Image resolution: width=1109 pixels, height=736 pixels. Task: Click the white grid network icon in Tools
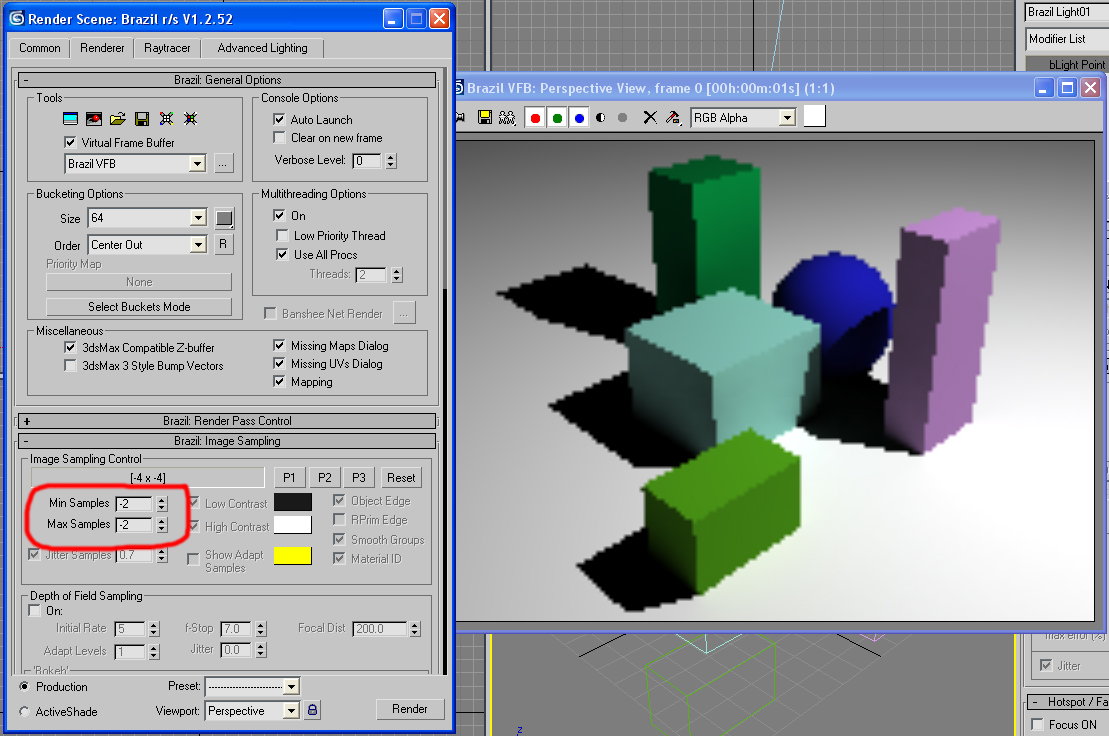166,119
